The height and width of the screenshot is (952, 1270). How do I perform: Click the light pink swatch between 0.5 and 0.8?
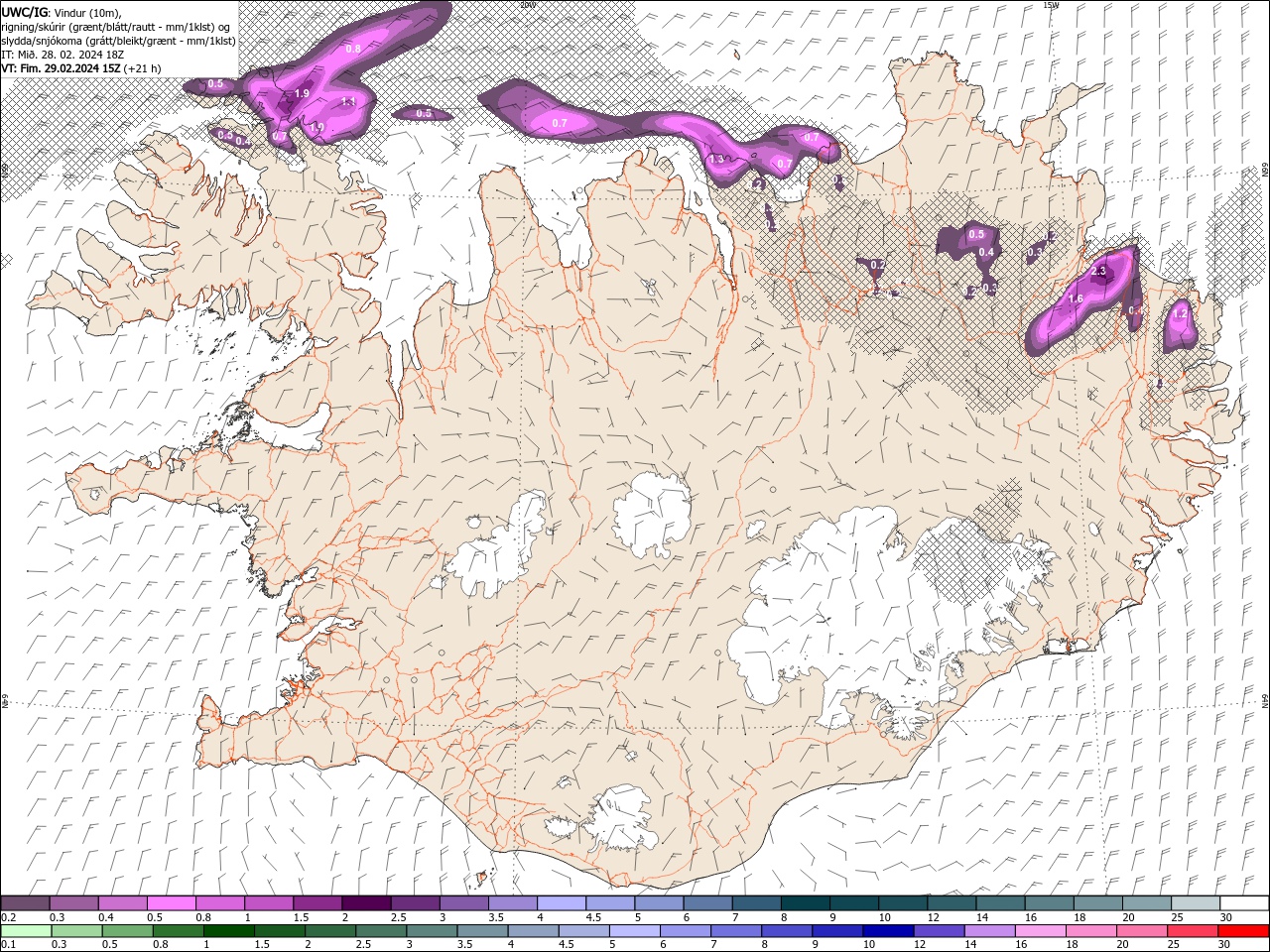point(171,903)
